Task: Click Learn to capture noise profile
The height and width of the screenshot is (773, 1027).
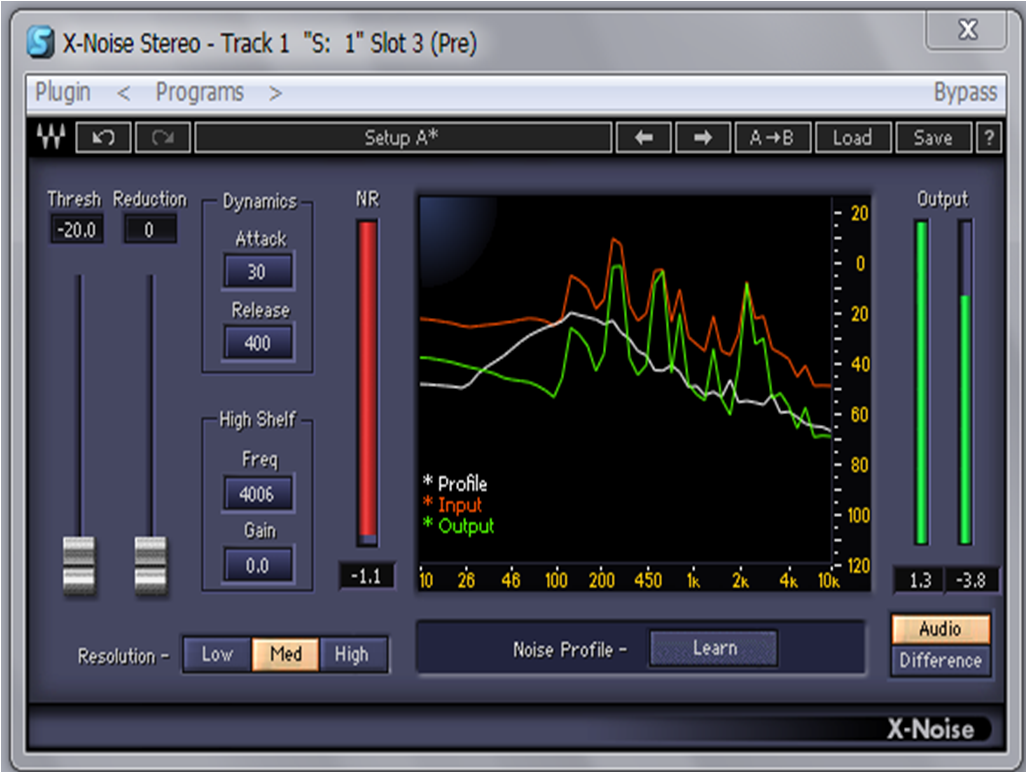Action: (x=714, y=649)
